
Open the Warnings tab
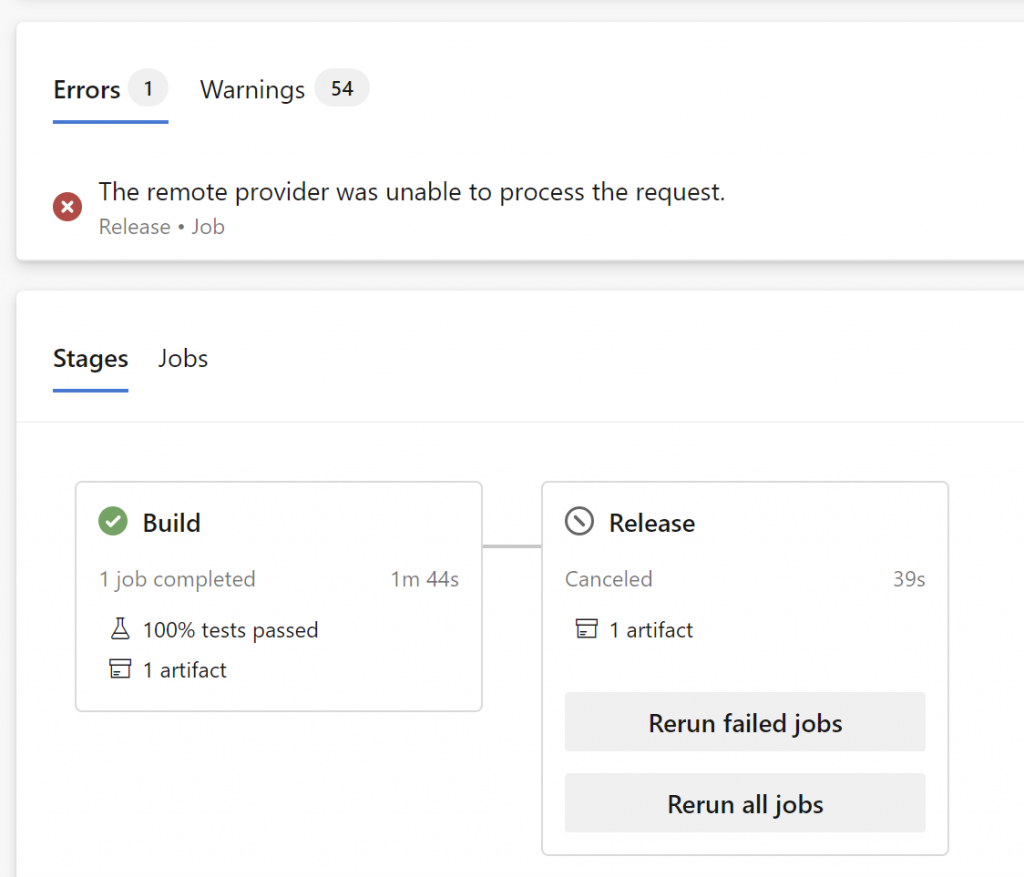point(284,90)
